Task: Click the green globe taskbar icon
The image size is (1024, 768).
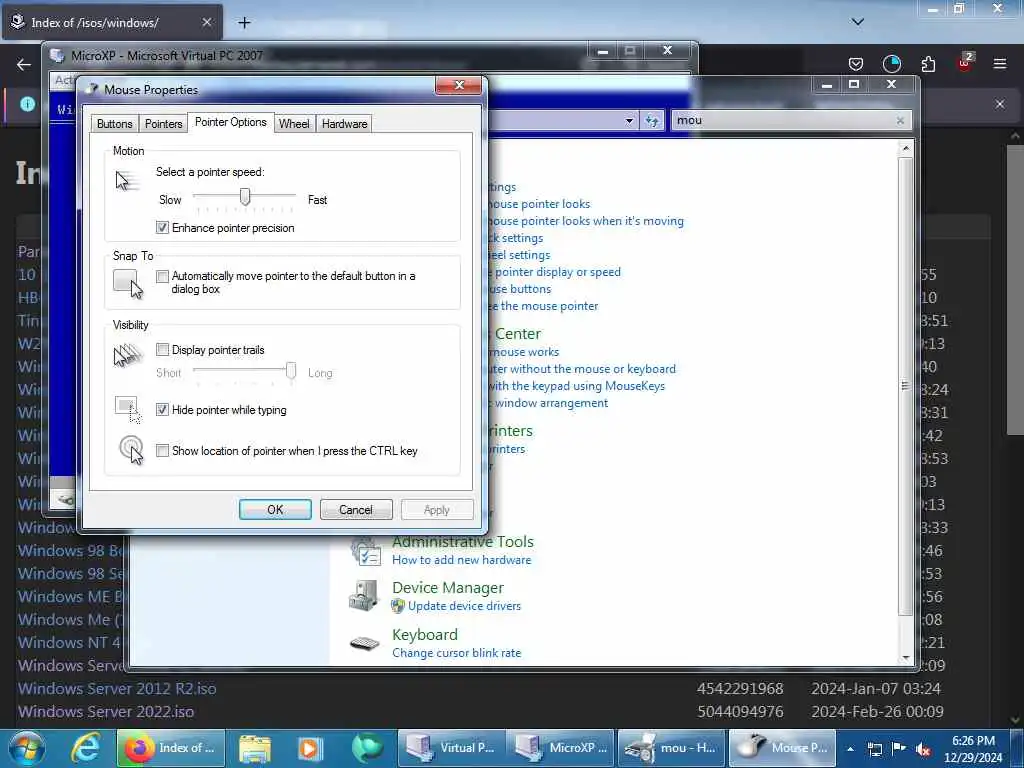Action: pyautogui.click(x=368, y=748)
